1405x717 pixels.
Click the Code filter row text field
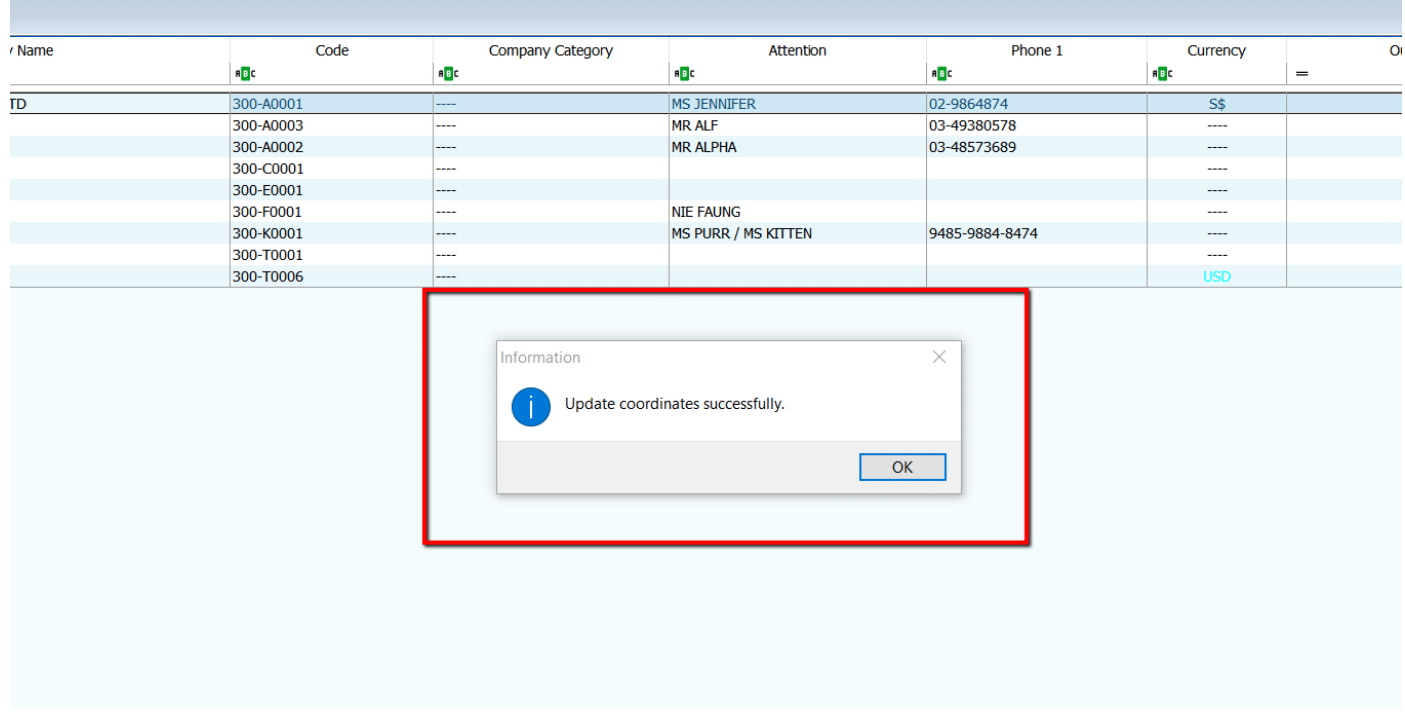point(340,73)
